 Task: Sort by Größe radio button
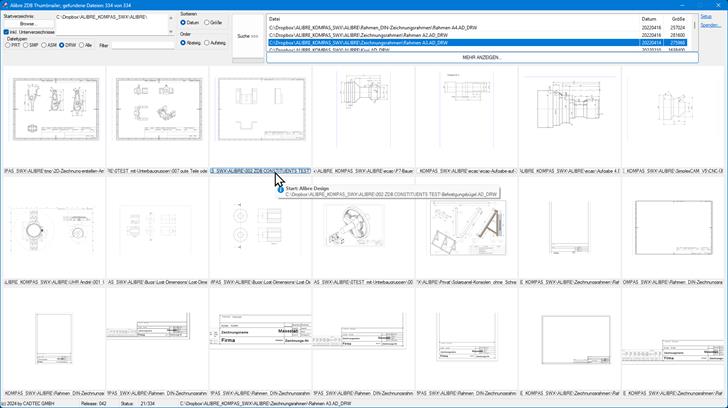207,22
